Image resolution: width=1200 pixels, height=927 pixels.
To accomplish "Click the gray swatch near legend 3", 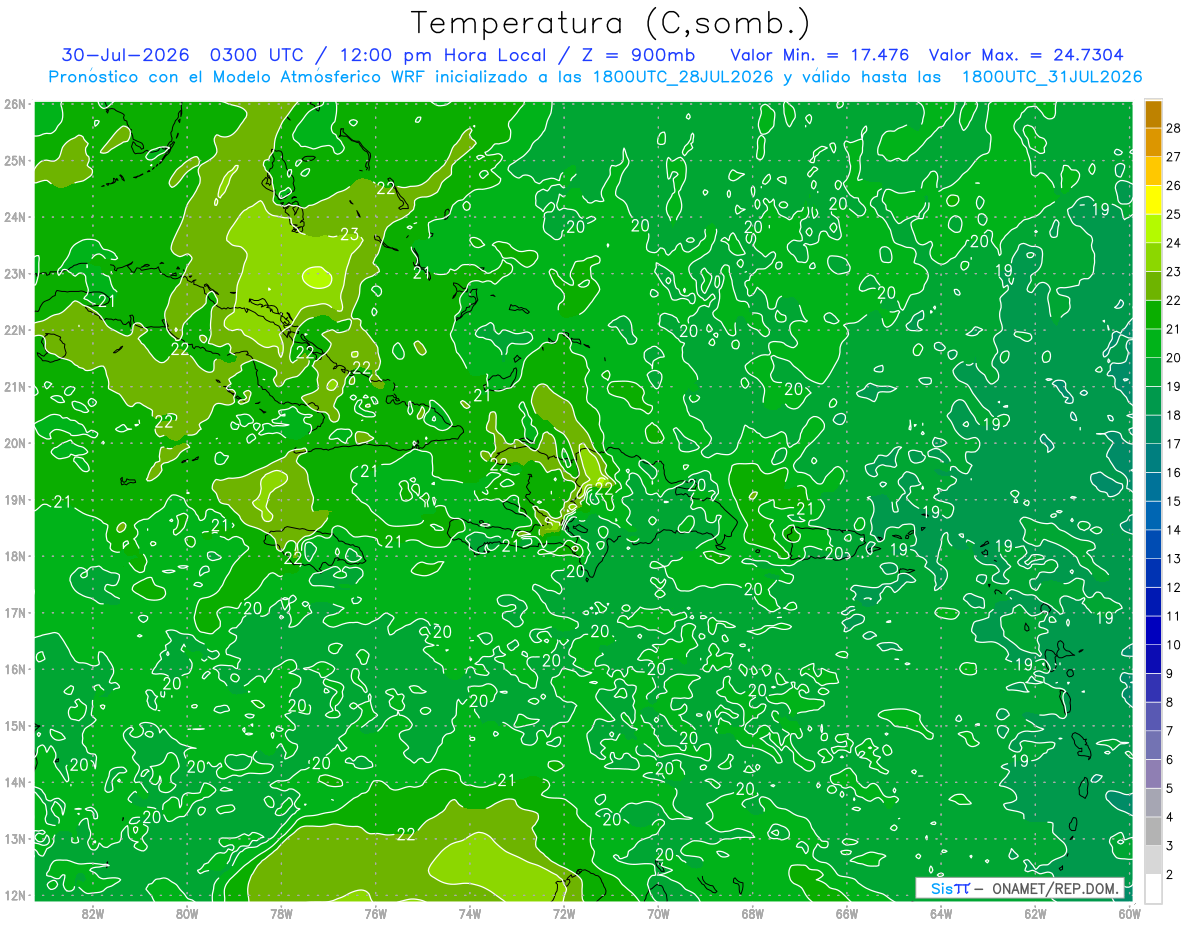I will pyautogui.click(x=1153, y=831).
